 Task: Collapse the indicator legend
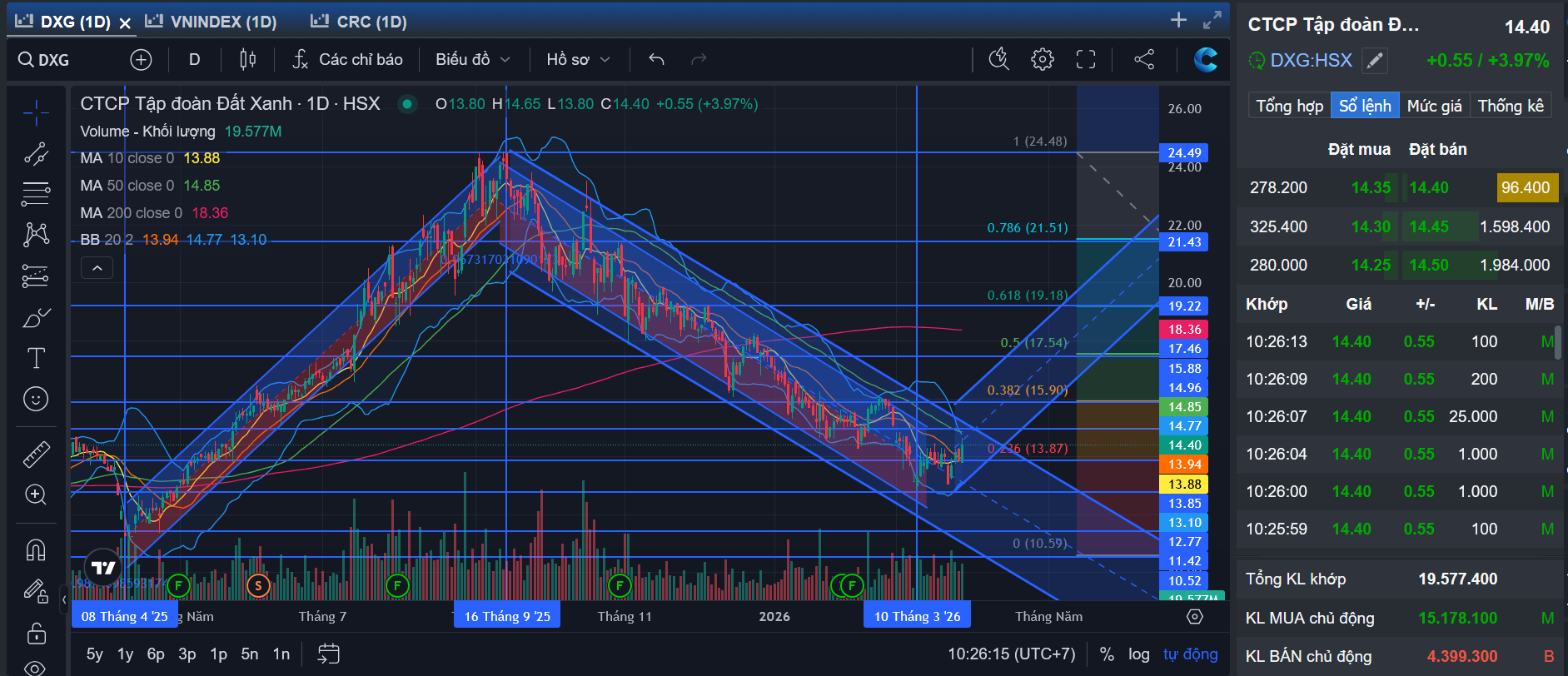click(x=97, y=268)
